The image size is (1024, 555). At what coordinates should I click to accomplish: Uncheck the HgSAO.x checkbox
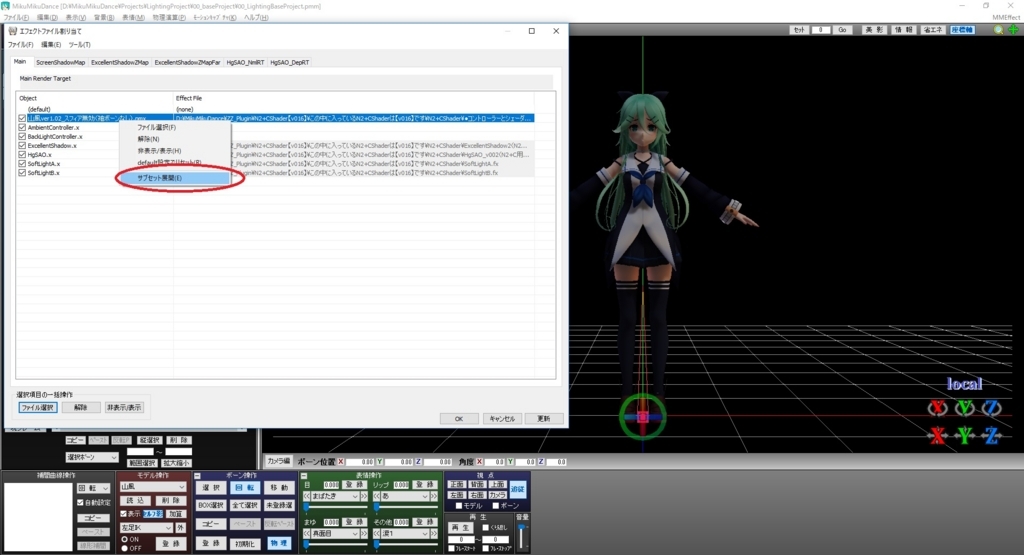22,155
